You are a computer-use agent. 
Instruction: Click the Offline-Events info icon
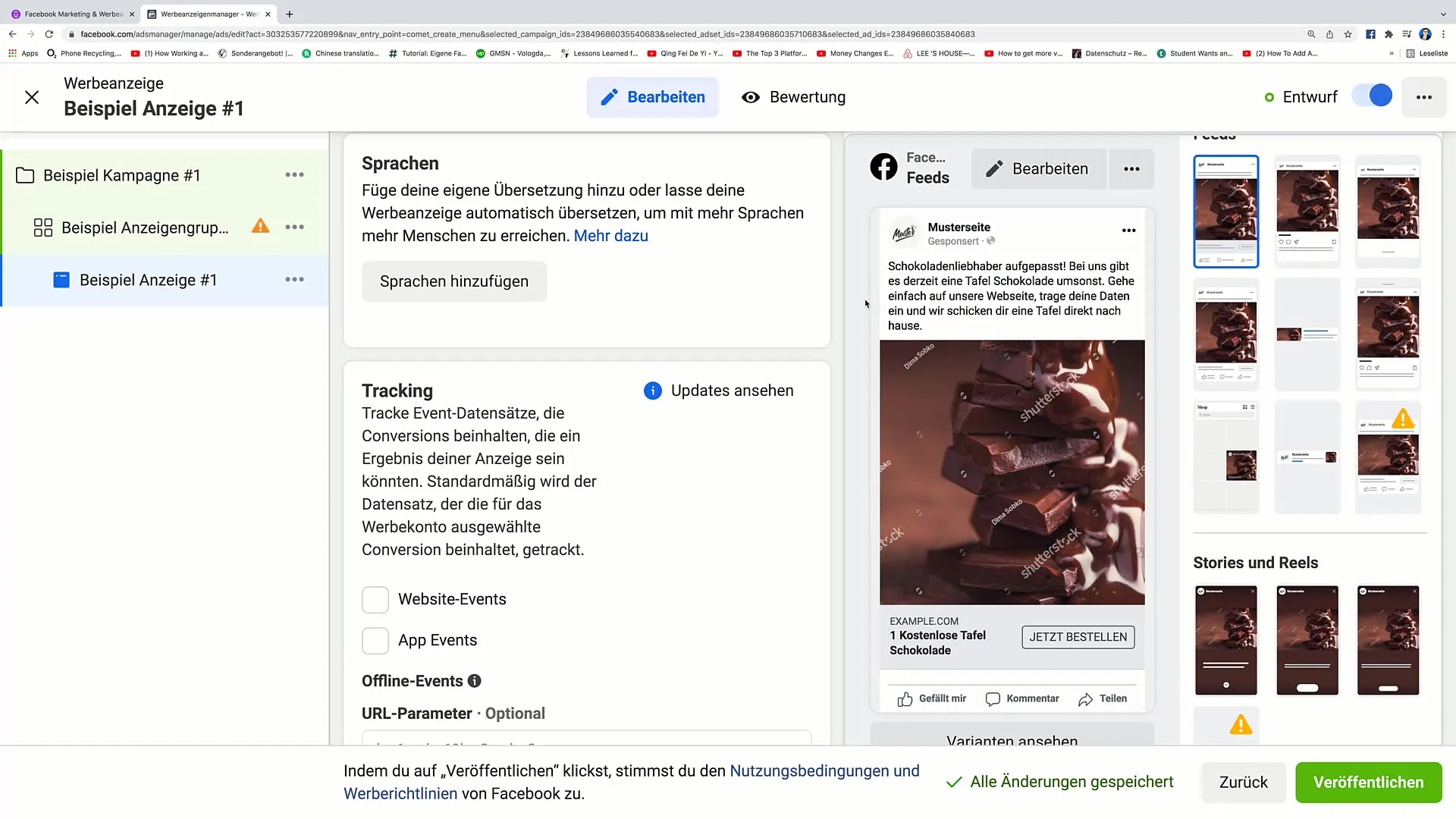(x=474, y=681)
